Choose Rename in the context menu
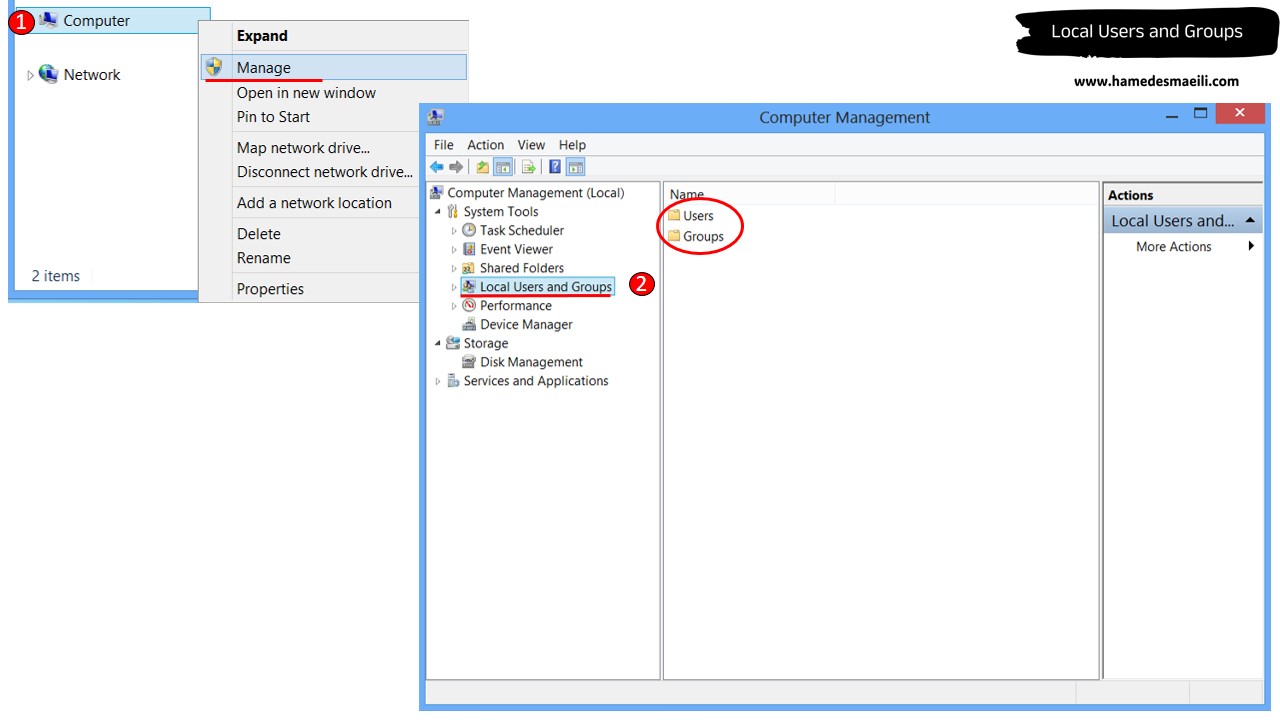This screenshot has width=1280, height=720. point(264,258)
